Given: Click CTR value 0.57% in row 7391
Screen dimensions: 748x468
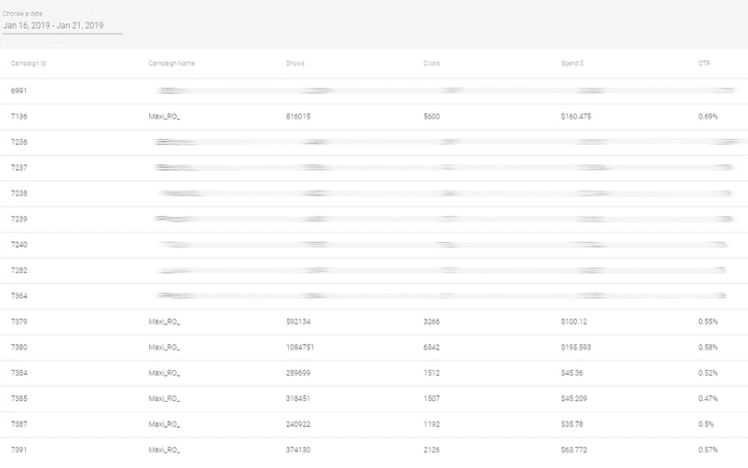Looking at the screenshot, I should (x=708, y=450).
